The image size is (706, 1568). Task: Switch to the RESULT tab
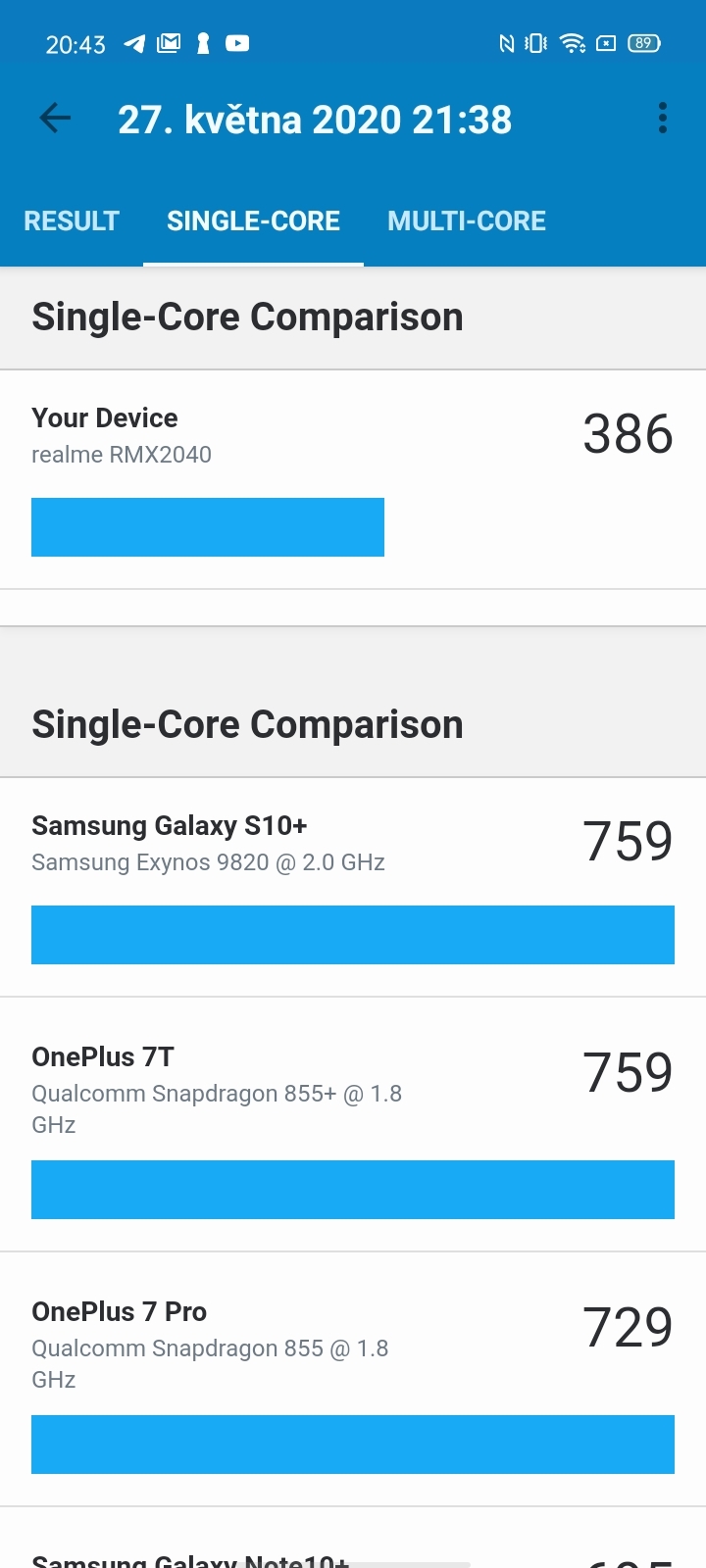click(x=72, y=220)
